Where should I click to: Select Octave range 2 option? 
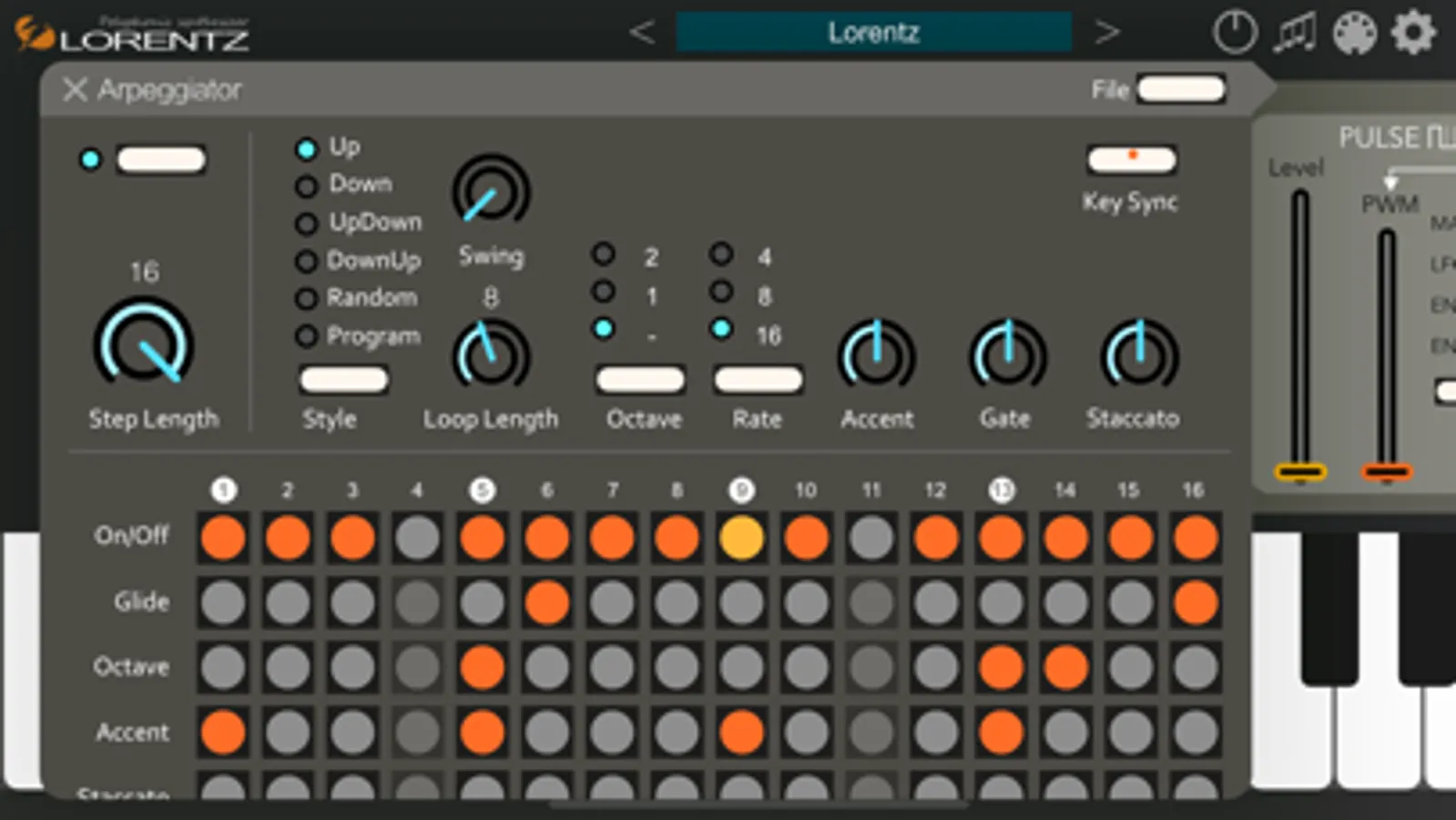tap(603, 254)
